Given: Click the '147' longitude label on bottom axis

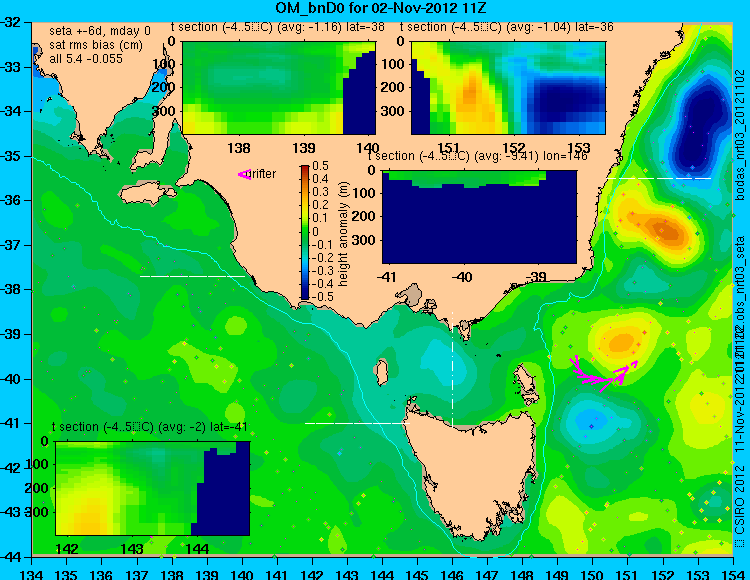Looking at the screenshot, I should click(487, 574).
